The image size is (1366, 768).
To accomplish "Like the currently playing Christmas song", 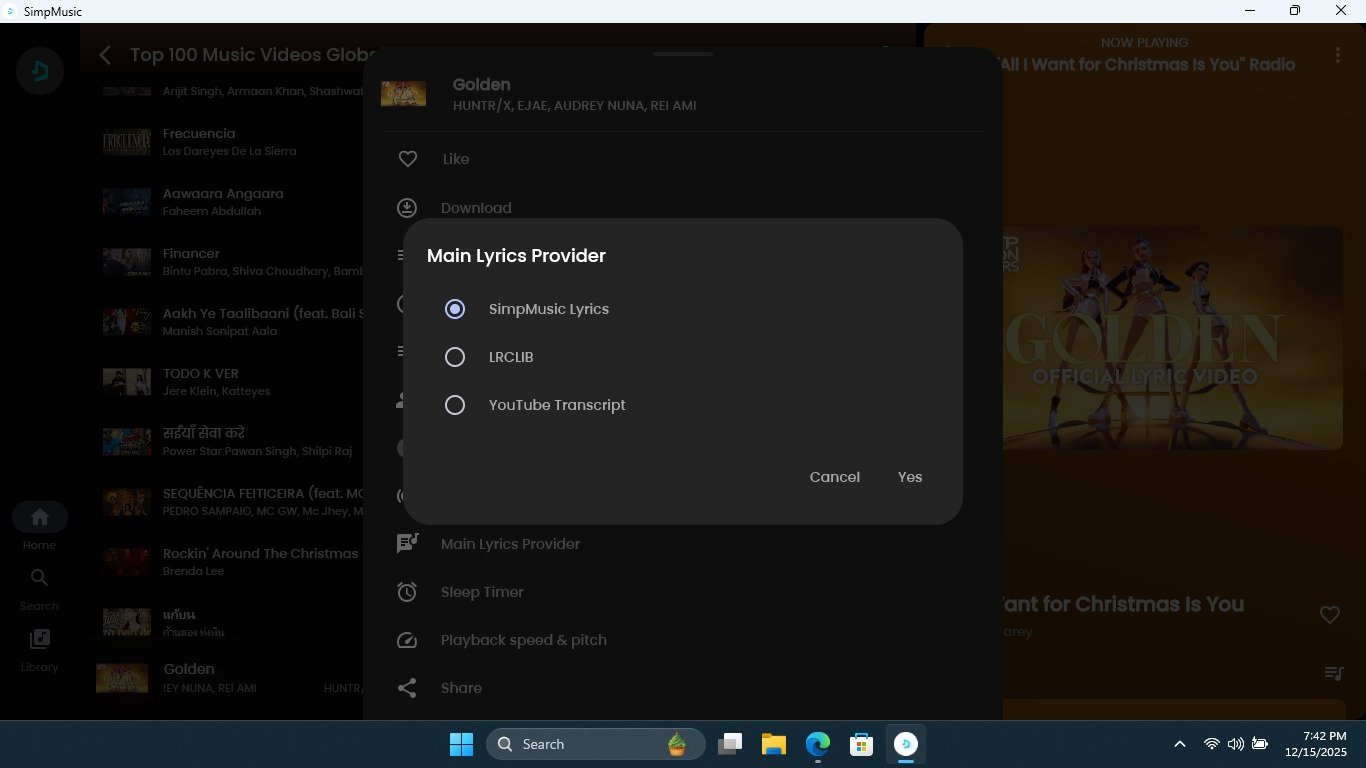I will coord(1329,615).
